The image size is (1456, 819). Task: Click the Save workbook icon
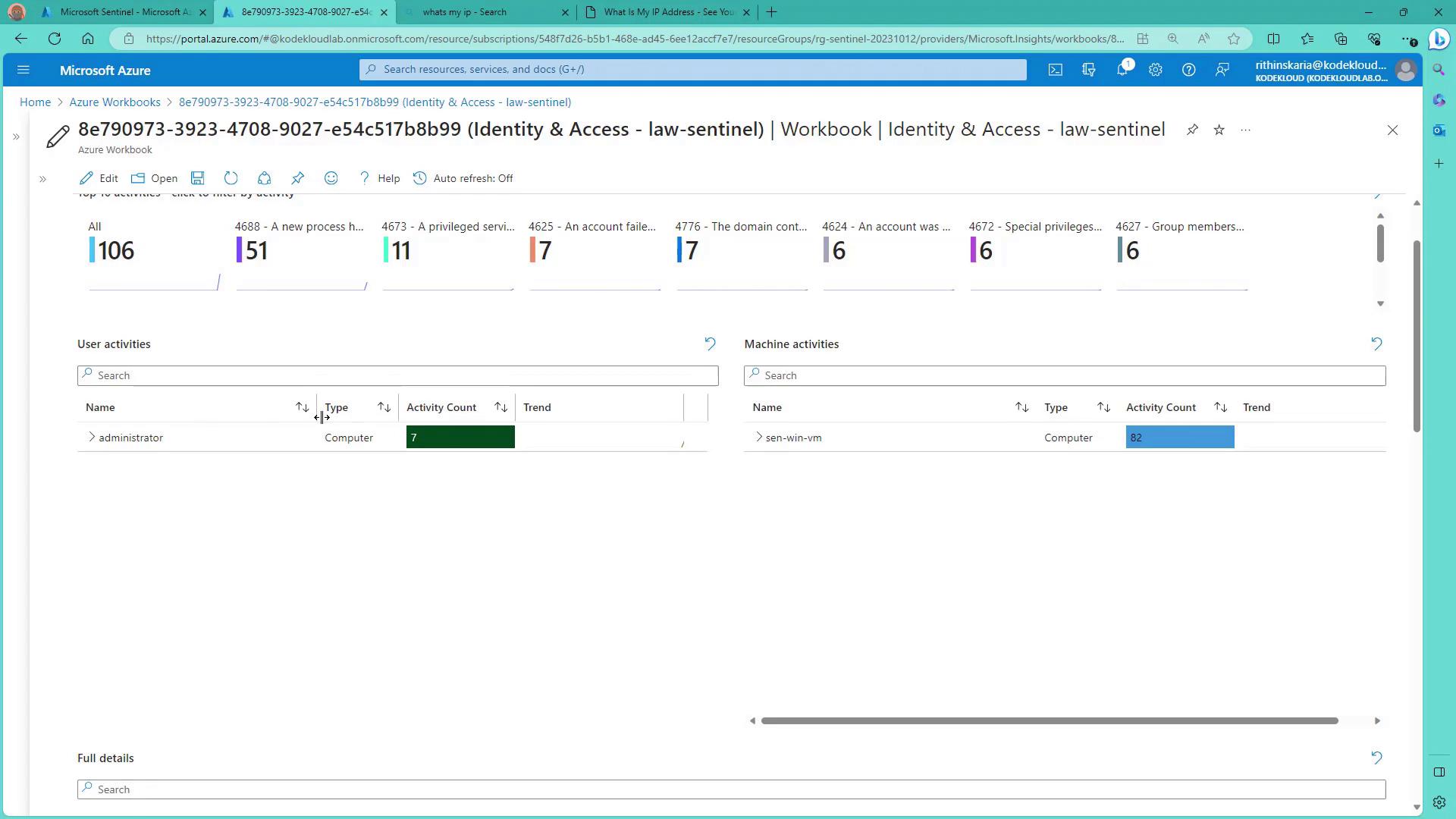197,178
